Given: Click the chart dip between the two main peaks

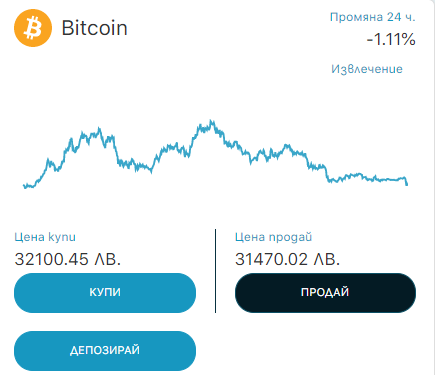Looking at the screenshot, I should 151,171.
